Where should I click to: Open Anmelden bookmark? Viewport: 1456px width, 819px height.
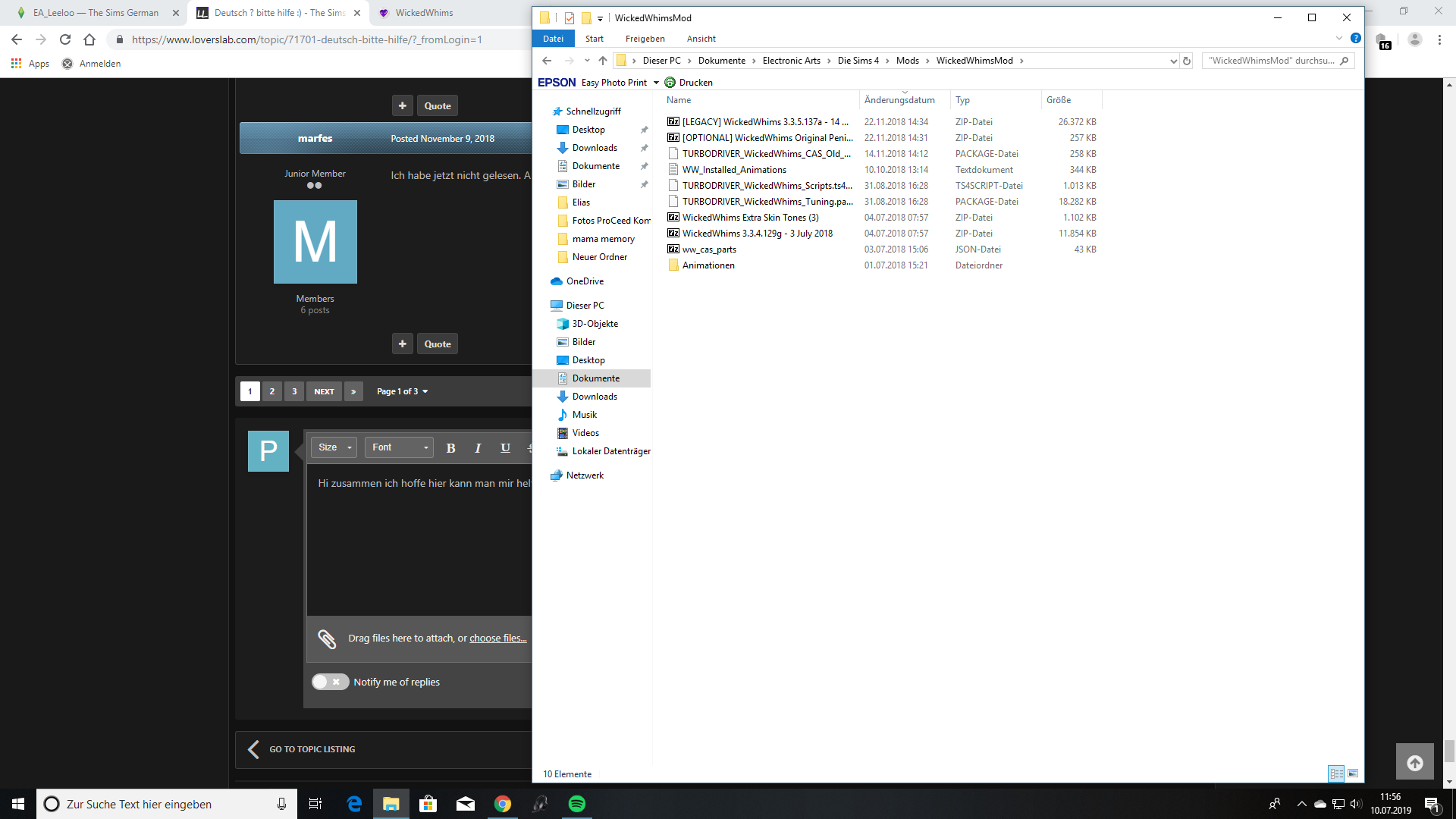click(x=91, y=64)
